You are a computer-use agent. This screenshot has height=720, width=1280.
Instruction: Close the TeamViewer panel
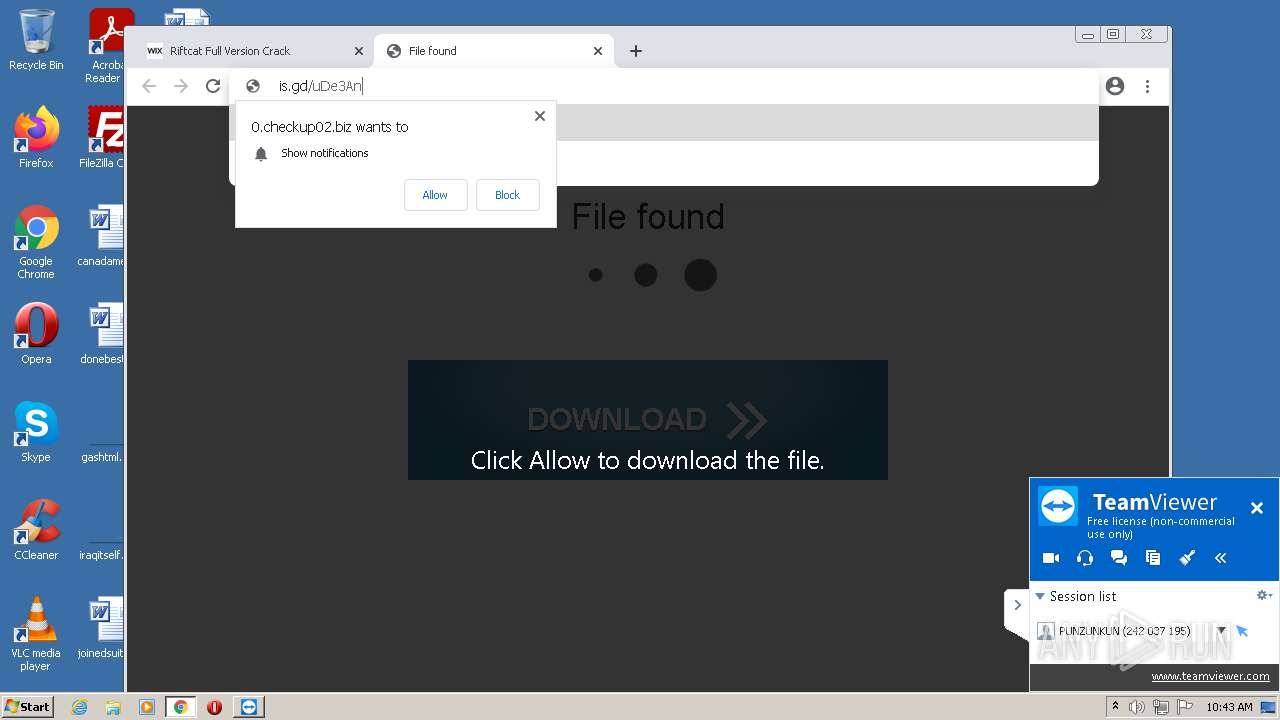click(1257, 508)
